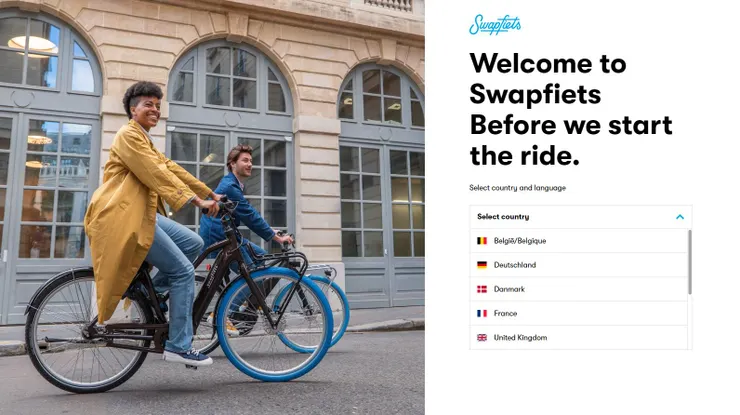Click the French flag icon
Image resolution: width=740 pixels, height=415 pixels.
click(x=482, y=313)
